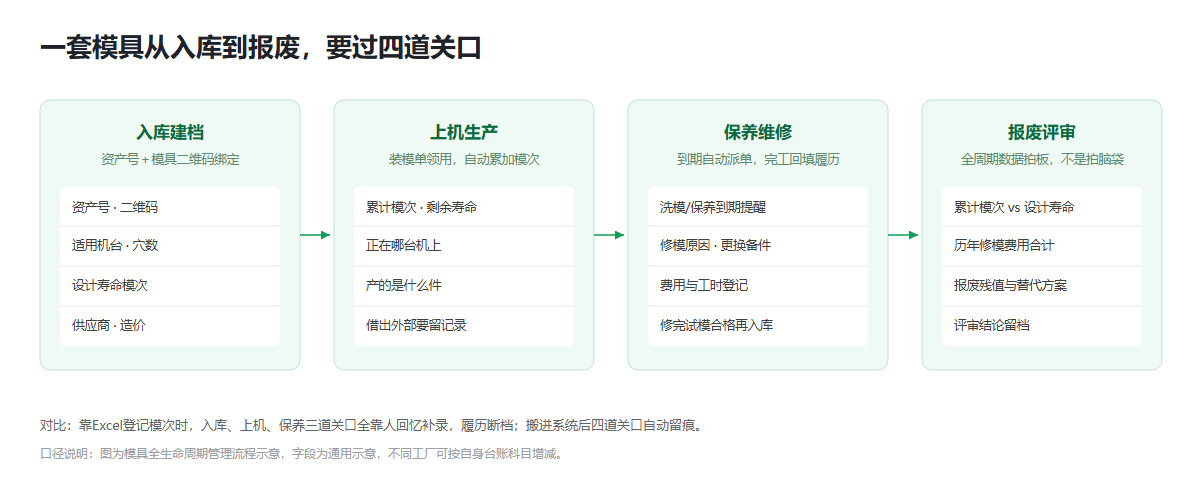Screen dimensions: 1200x500
Task: Click the subtitle 装模单领用，自动累加模次
Action: 464,159
